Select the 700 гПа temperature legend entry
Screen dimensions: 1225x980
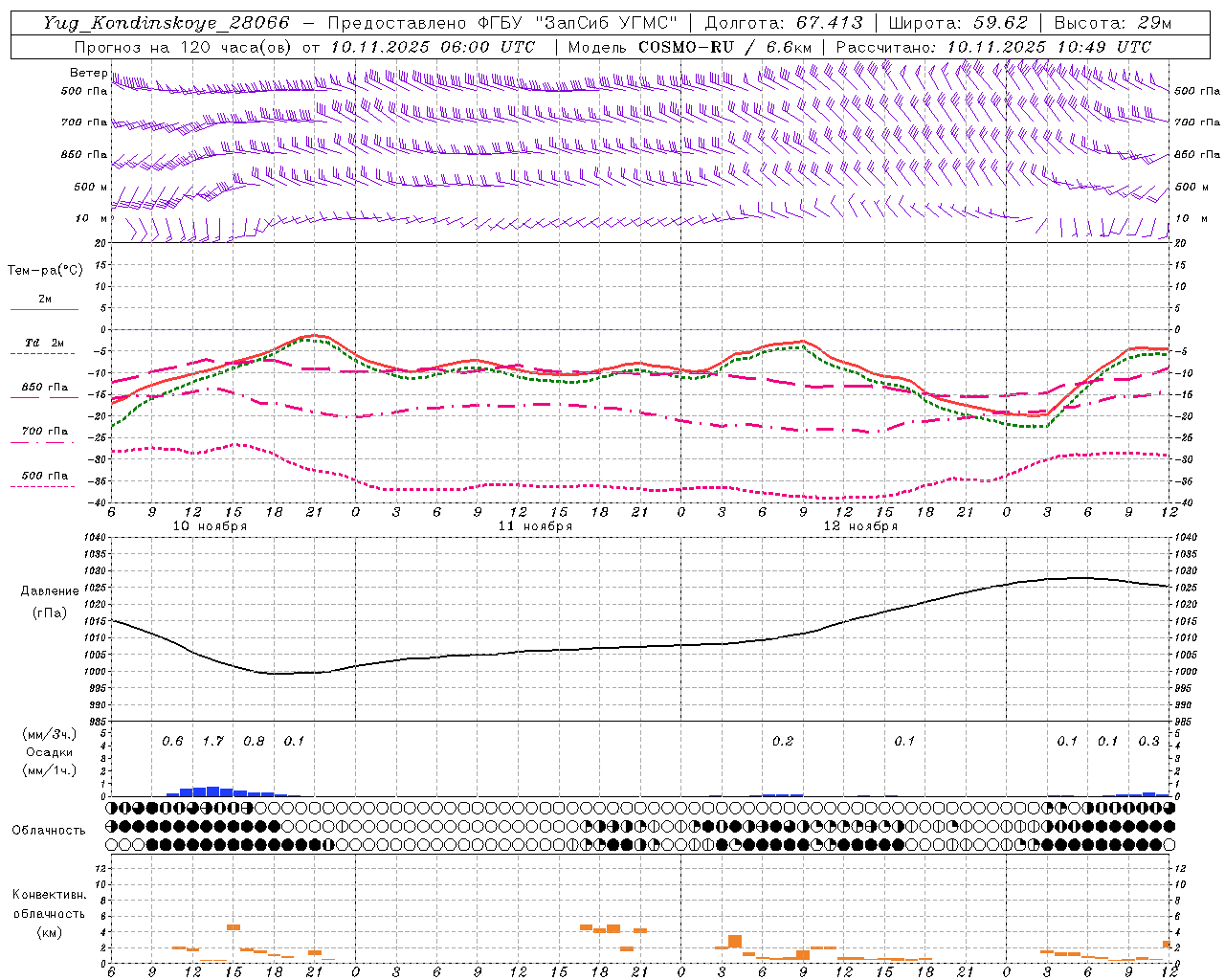[45, 432]
